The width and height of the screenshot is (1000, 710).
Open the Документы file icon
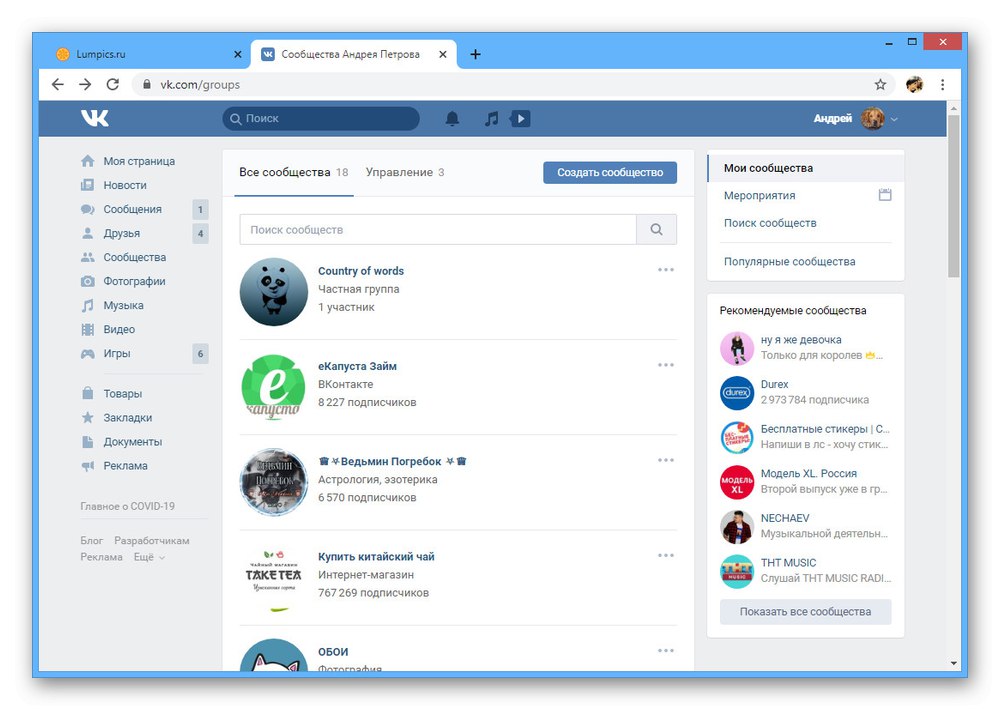(x=87, y=441)
